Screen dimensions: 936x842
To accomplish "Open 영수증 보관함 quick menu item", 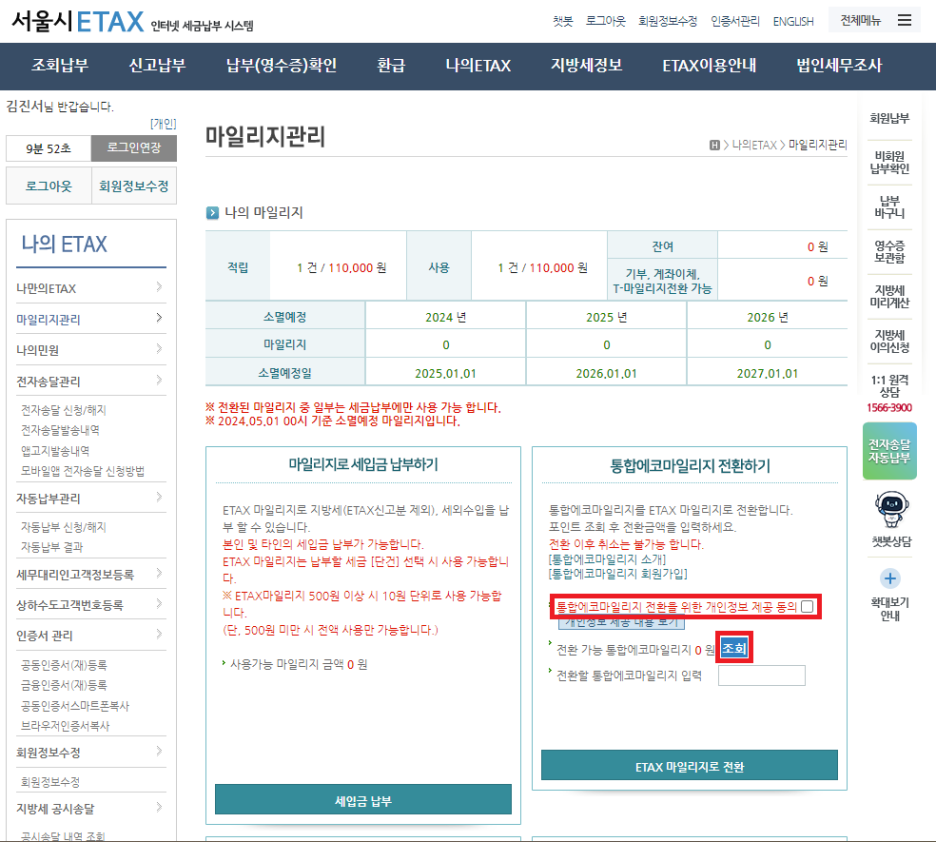I will pos(889,252).
